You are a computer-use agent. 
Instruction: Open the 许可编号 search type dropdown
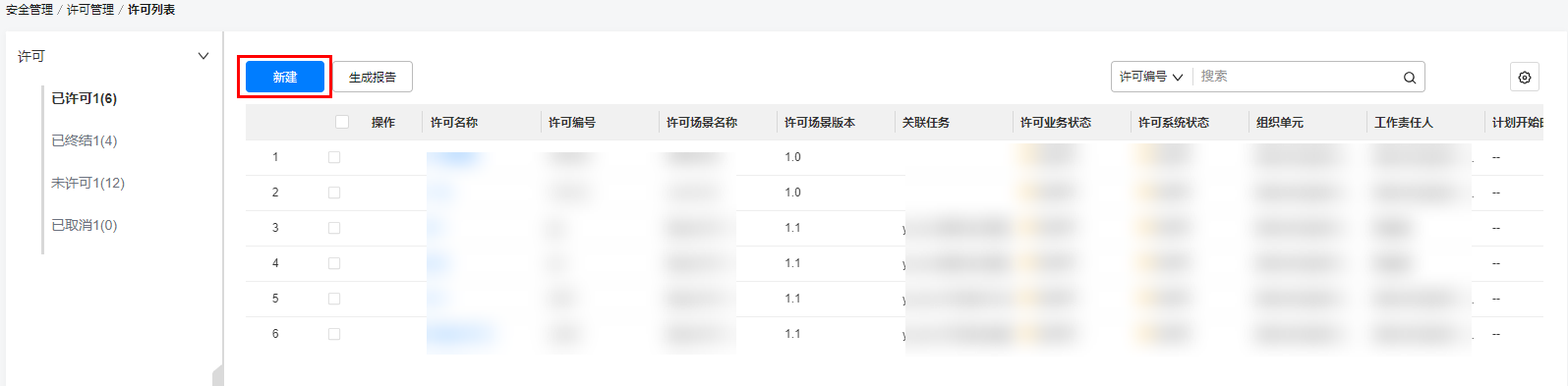pos(1151,77)
